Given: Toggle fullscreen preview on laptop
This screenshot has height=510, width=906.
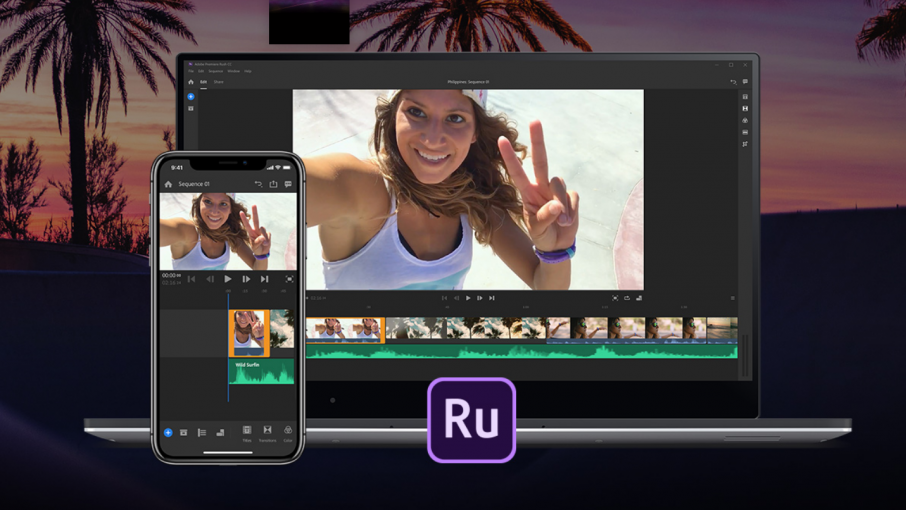Looking at the screenshot, I should [x=615, y=298].
